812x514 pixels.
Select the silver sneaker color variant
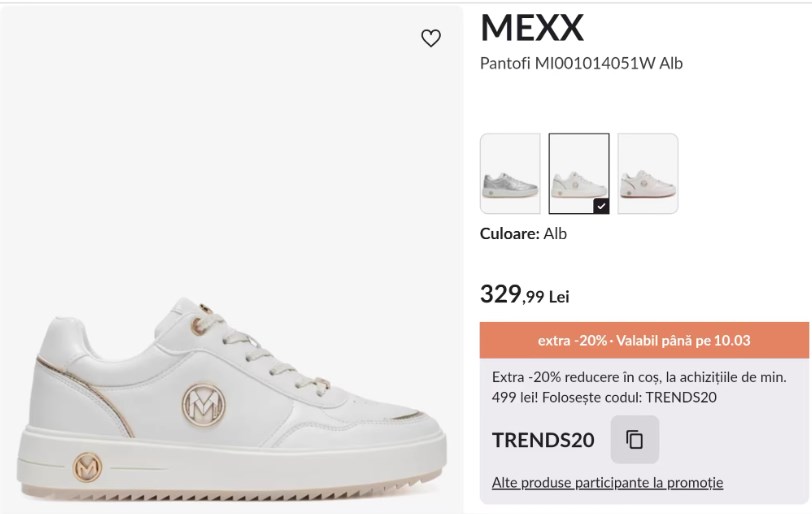coord(510,173)
